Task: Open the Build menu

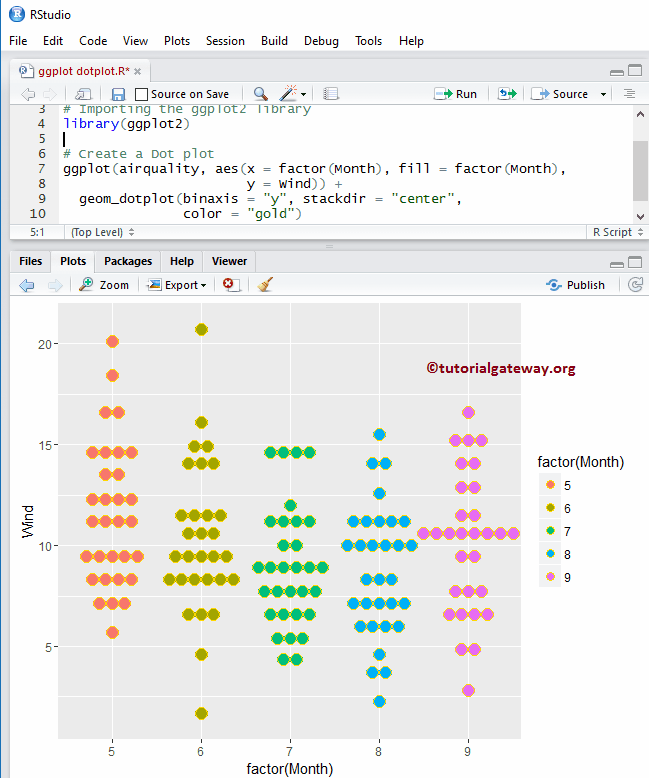Action: click(x=274, y=41)
